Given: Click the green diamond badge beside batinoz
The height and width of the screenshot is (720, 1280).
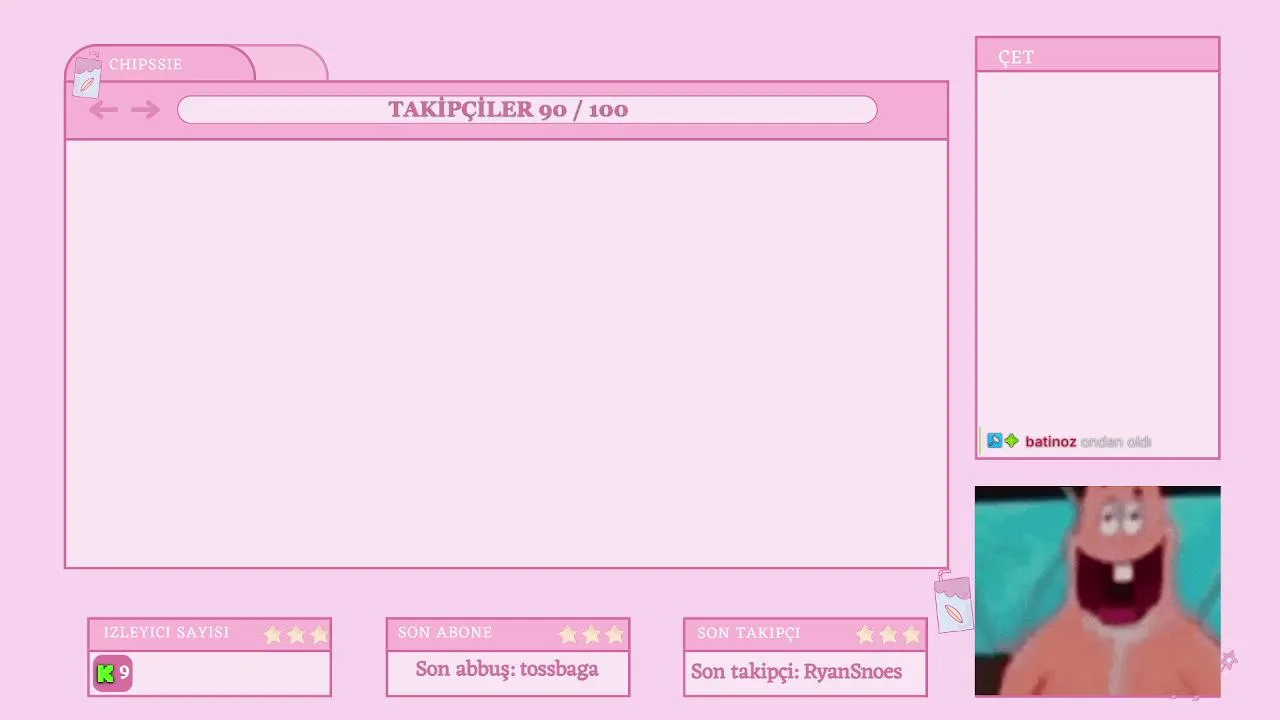Looking at the screenshot, I should [x=1011, y=441].
